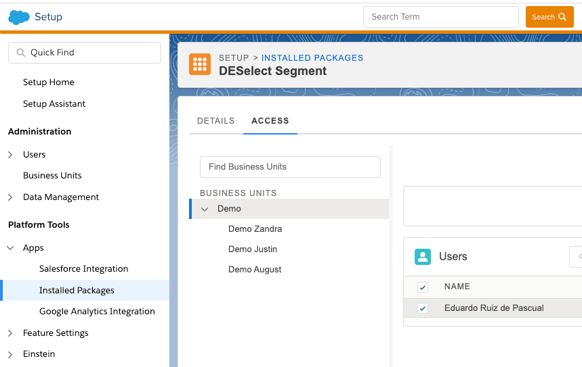Open Google Analytics Integration under Apps
Screen dimensions: 582x367
tap(97, 311)
